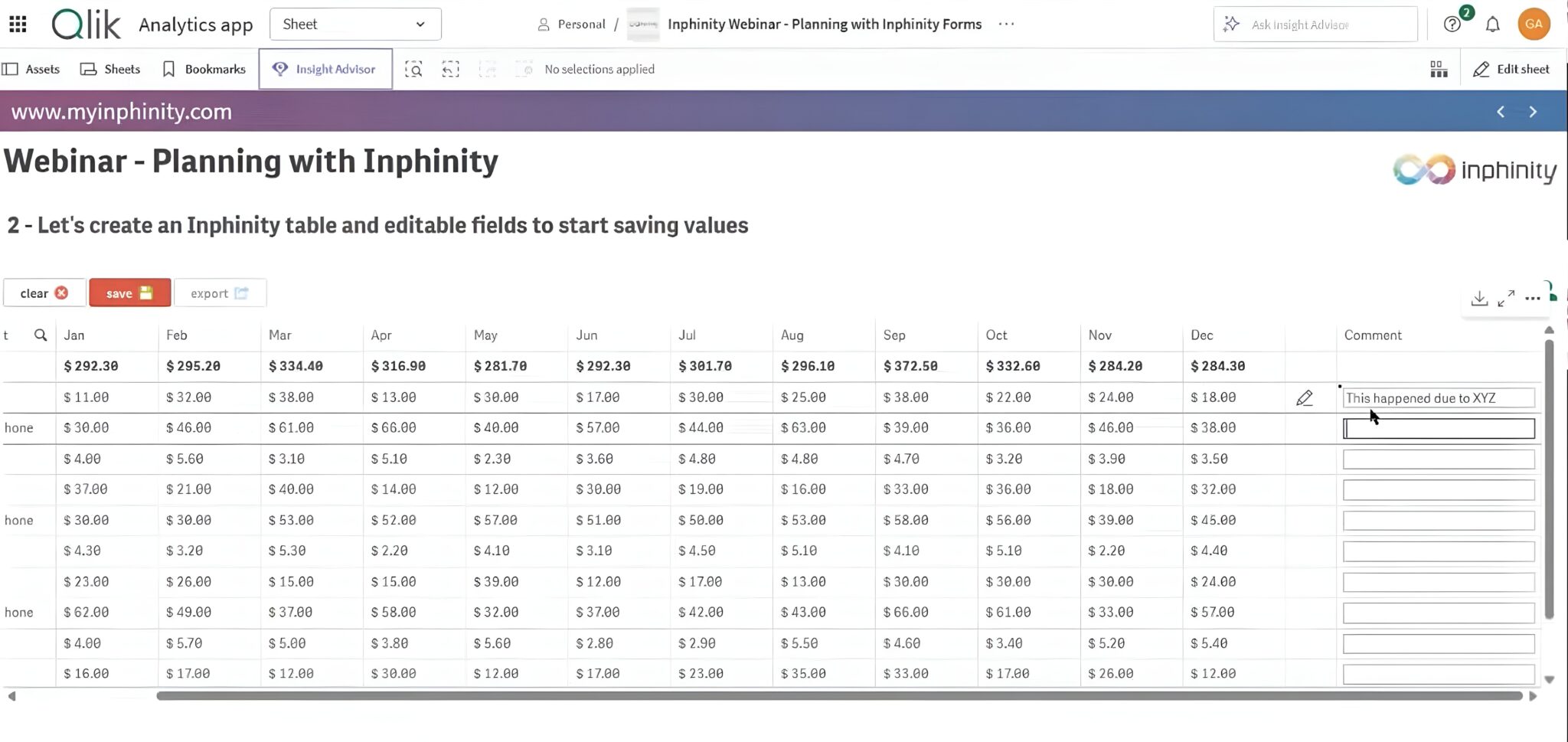Viewport: 1568px width, 742px height.
Task: Open the Sheet dropdown selector
Action: click(x=355, y=25)
